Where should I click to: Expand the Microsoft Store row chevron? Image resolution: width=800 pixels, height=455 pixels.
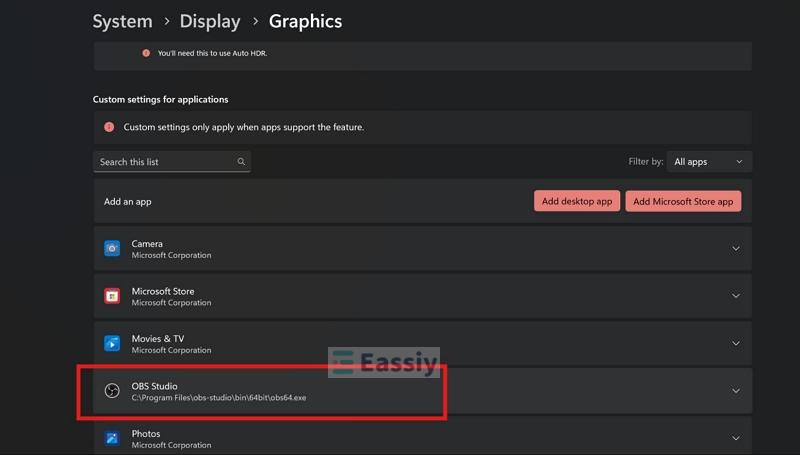(736, 296)
